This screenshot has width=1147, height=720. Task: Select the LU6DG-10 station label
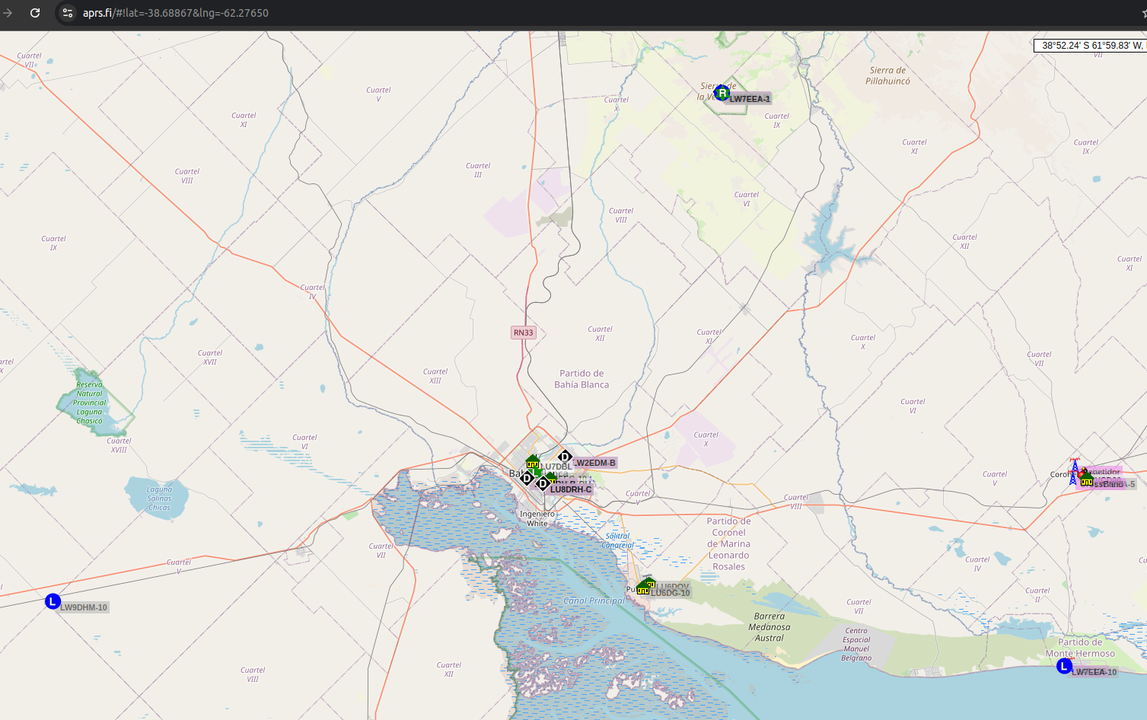click(670, 593)
